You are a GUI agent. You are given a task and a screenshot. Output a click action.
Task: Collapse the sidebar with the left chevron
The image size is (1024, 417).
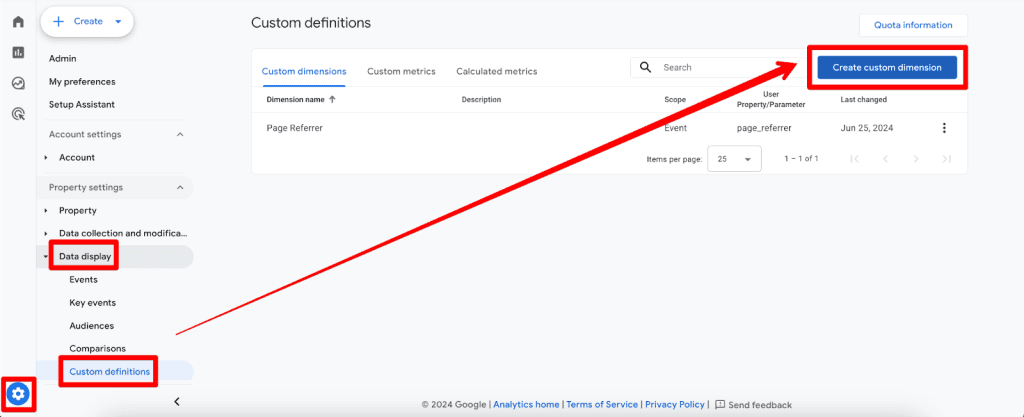tap(177, 401)
